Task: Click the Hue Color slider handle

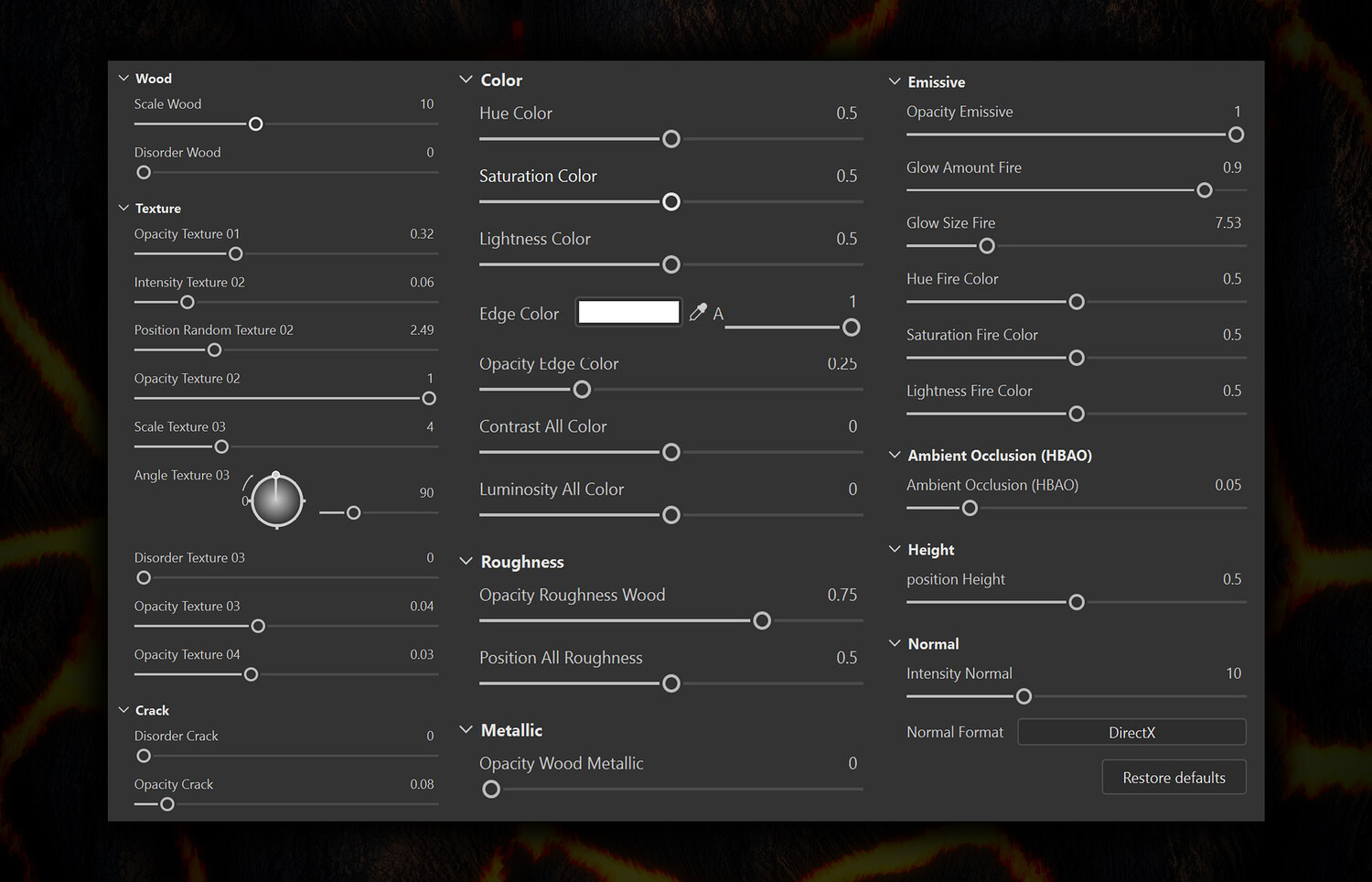Action: [671, 139]
